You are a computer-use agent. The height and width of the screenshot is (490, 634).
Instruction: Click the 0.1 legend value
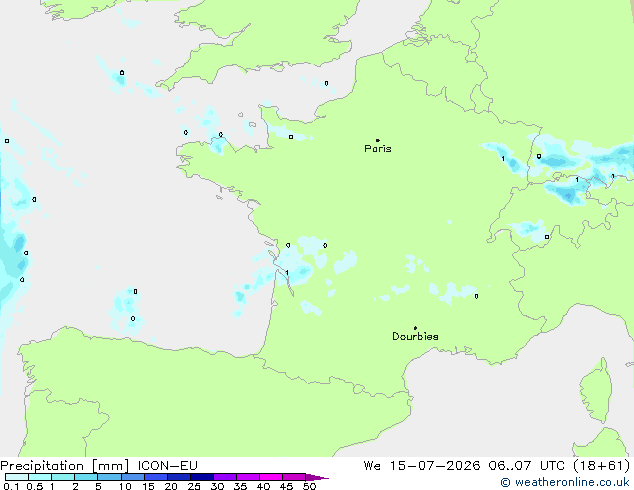pos(11,486)
